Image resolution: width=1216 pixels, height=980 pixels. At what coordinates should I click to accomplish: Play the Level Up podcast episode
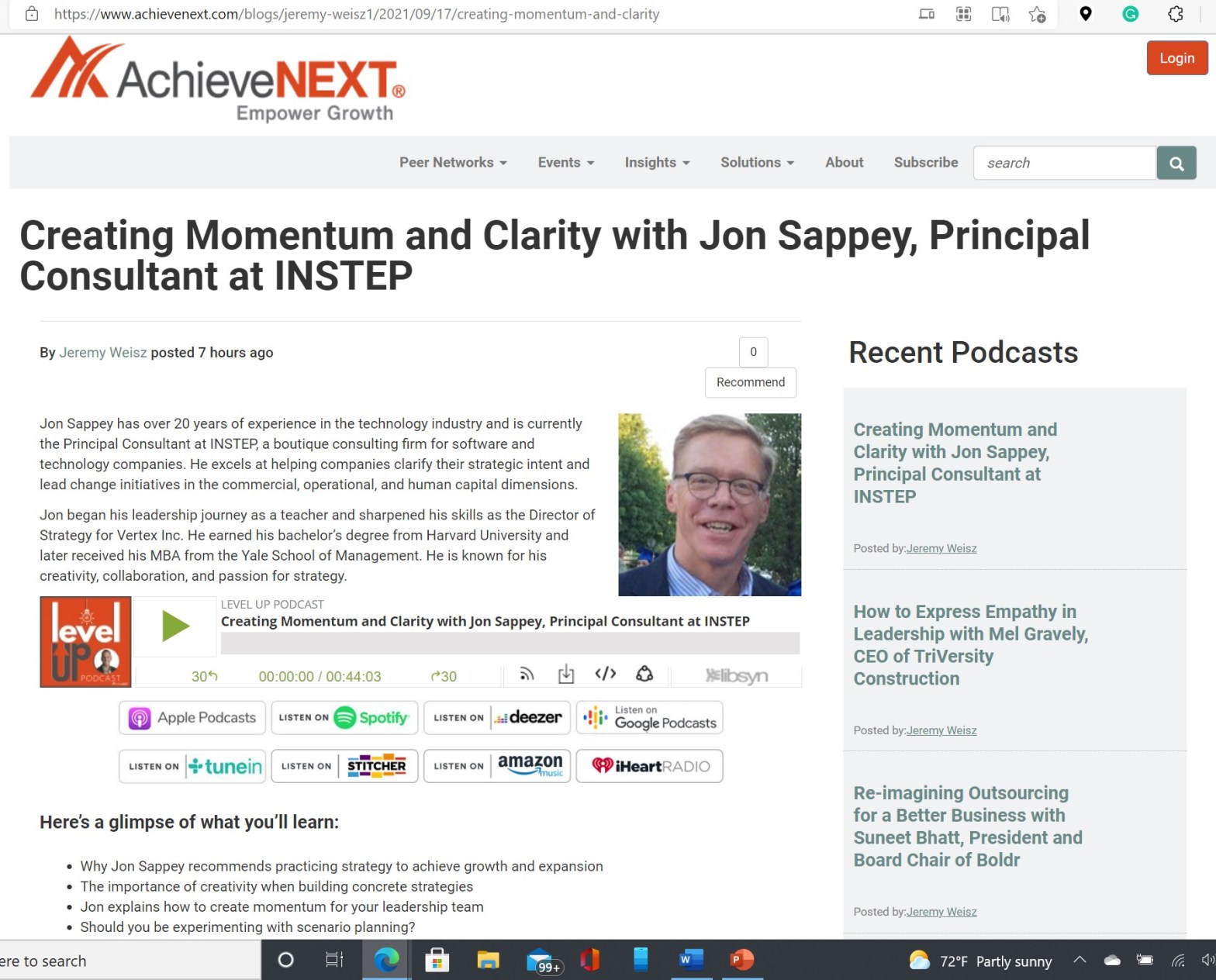pyautogui.click(x=175, y=626)
